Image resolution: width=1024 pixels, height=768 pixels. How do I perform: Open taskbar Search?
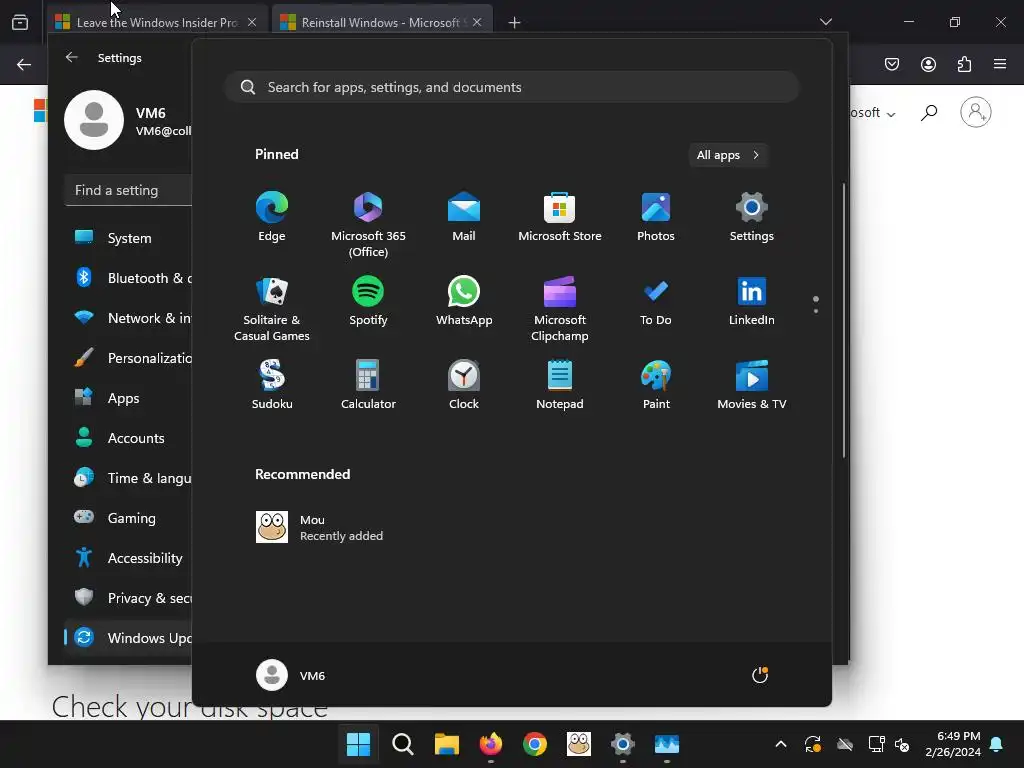402,744
